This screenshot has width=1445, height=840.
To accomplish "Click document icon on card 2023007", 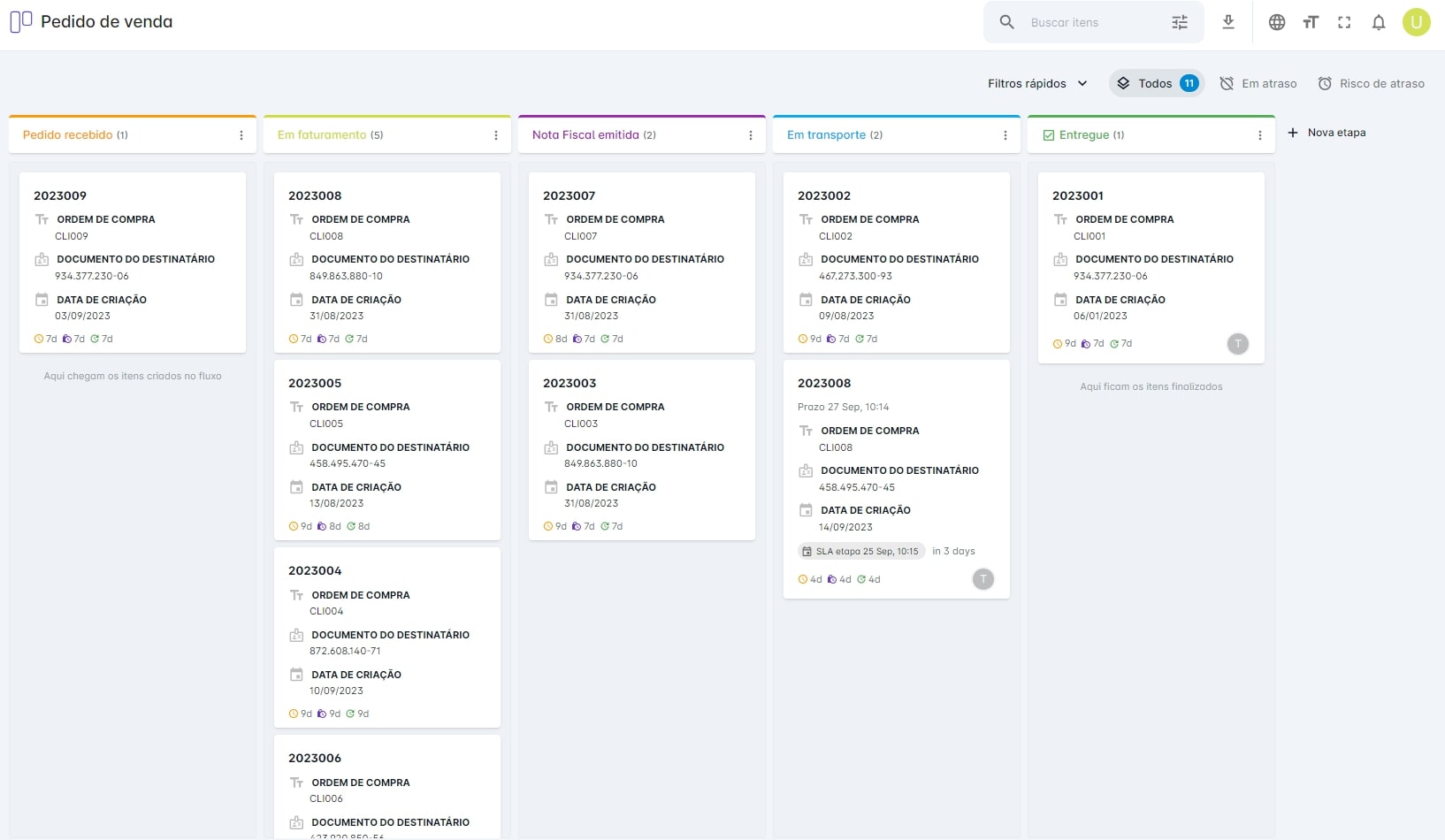I will 551,259.
